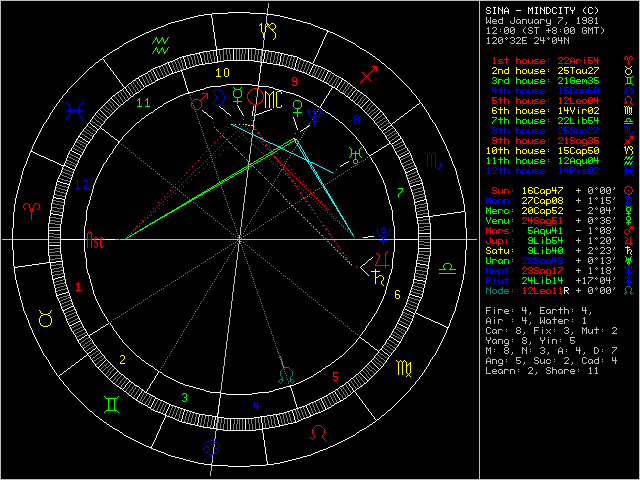
Task: Select the 'Uran: 28Sco43' row
Action: [x=559, y=261]
